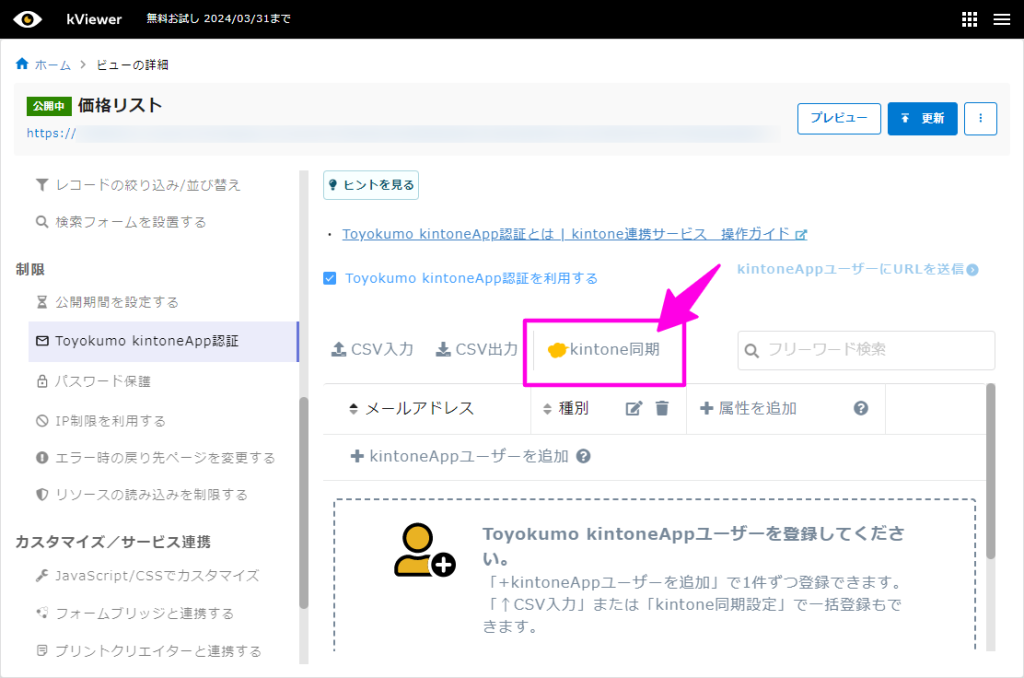Select Toyokumo kintoneApp認証 sidebar item
This screenshot has height=678, width=1024.
163,341
